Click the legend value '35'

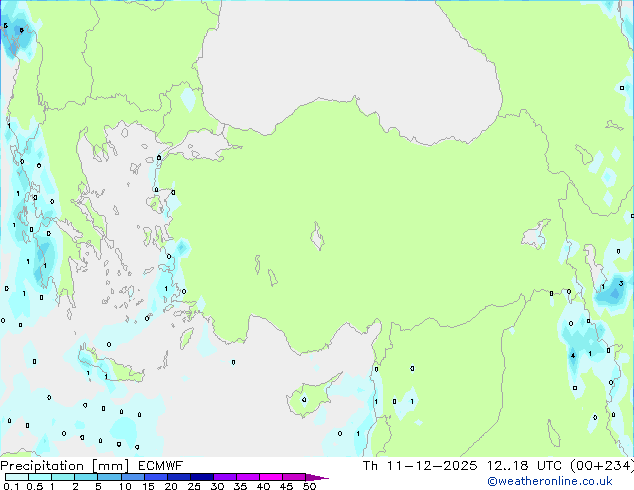coord(240,486)
